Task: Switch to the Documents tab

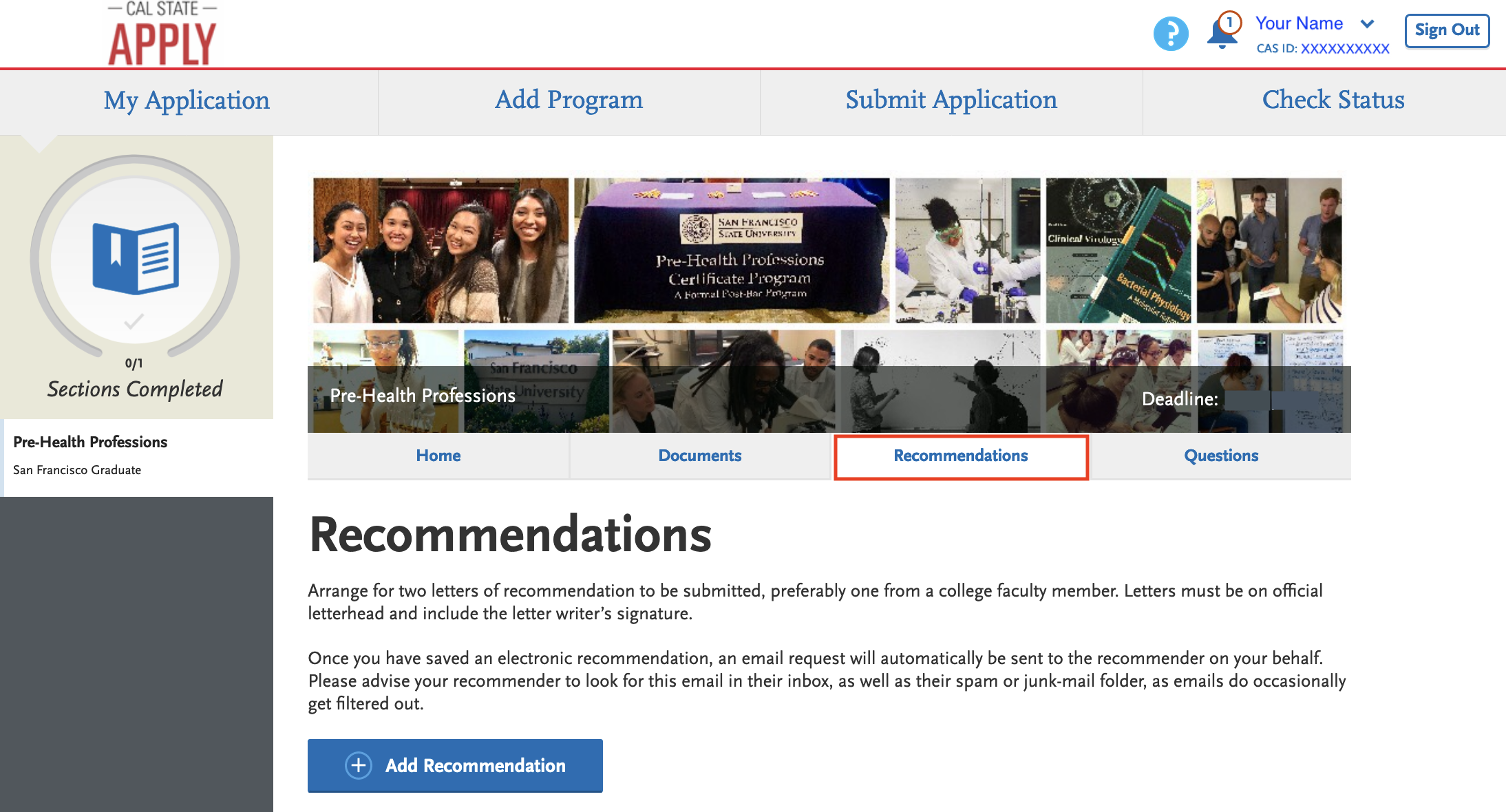Action: 699,455
